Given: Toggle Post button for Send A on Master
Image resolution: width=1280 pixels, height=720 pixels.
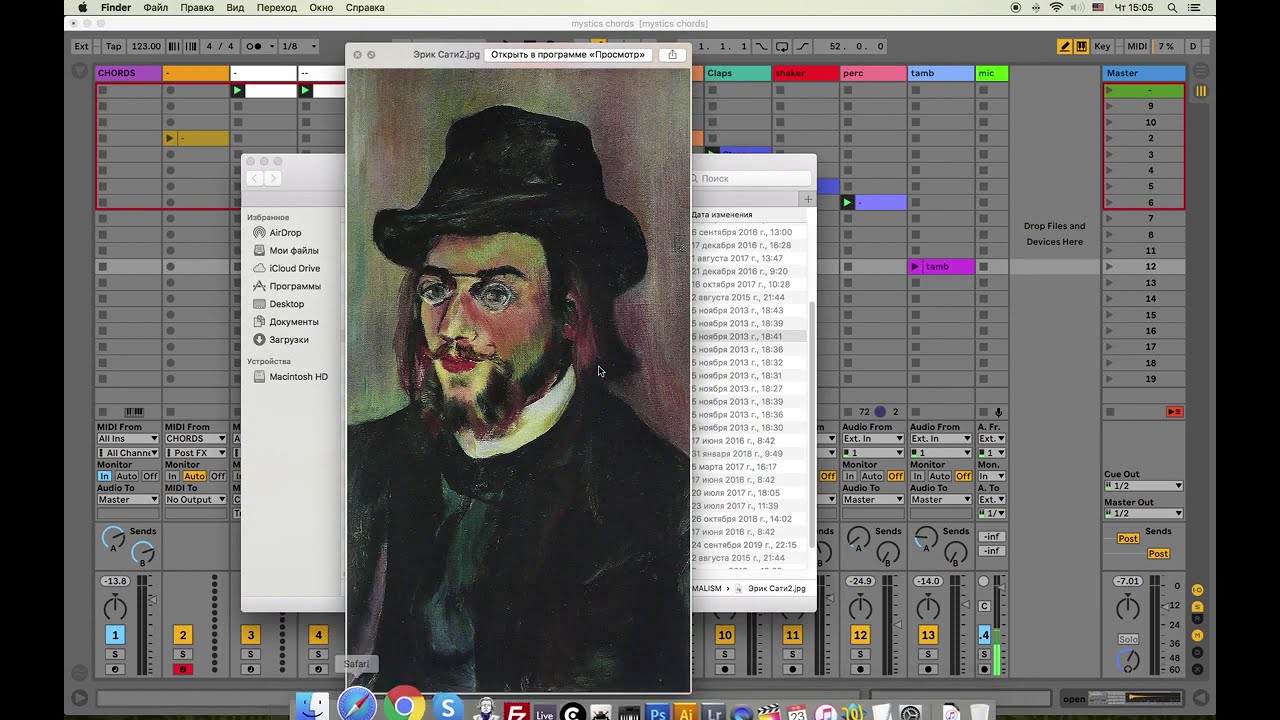Looking at the screenshot, I should pyautogui.click(x=1128, y=538).
